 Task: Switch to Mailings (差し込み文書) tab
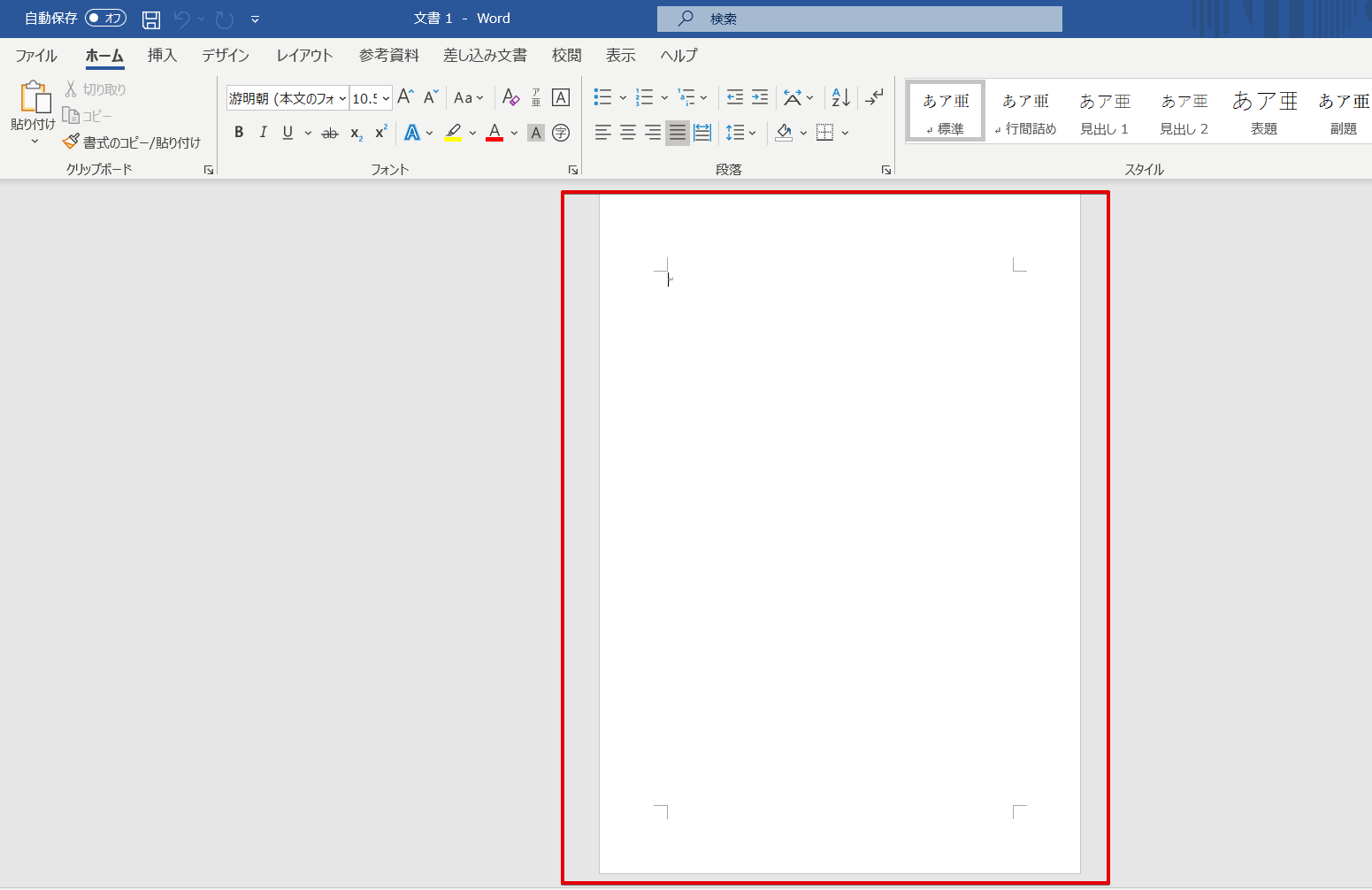485,56
